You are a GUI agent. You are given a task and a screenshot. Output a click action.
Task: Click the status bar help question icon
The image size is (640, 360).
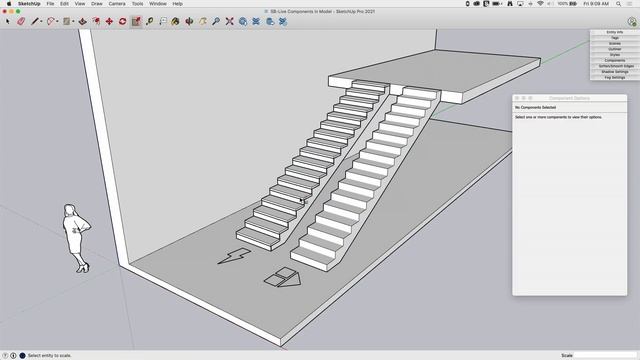(x=5, y=356)
